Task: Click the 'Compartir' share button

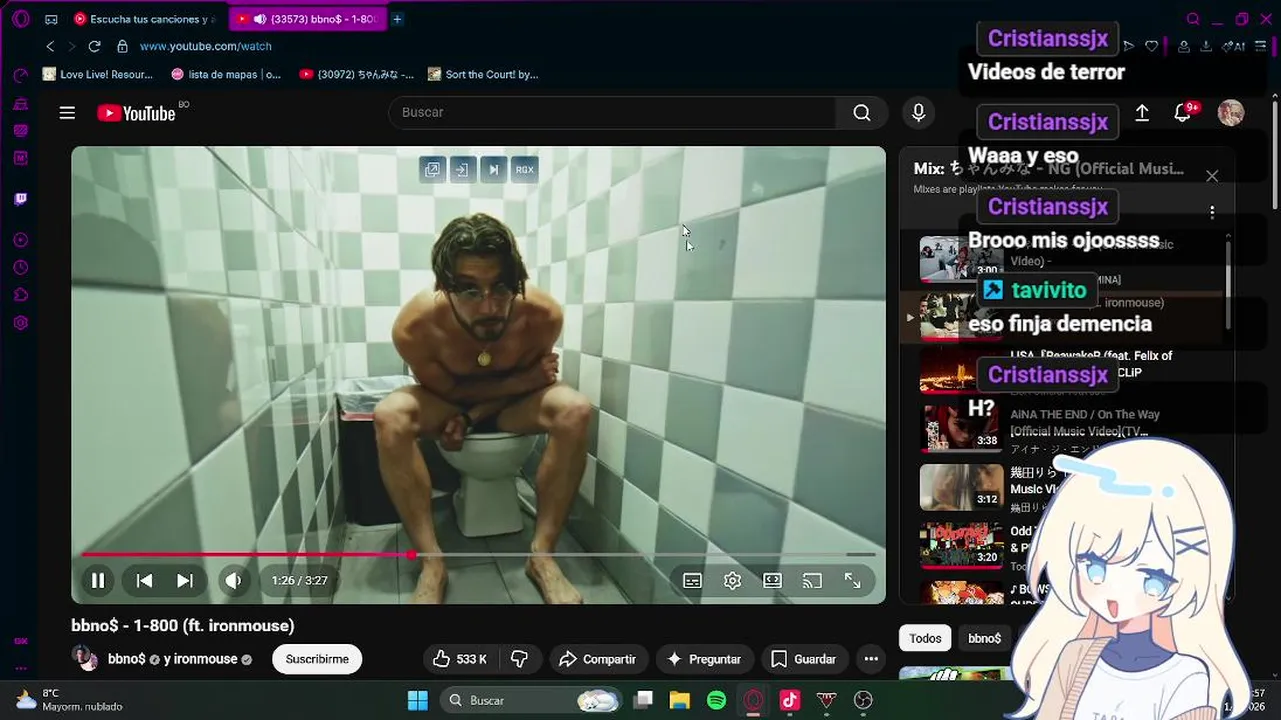Action: point(597,659)
